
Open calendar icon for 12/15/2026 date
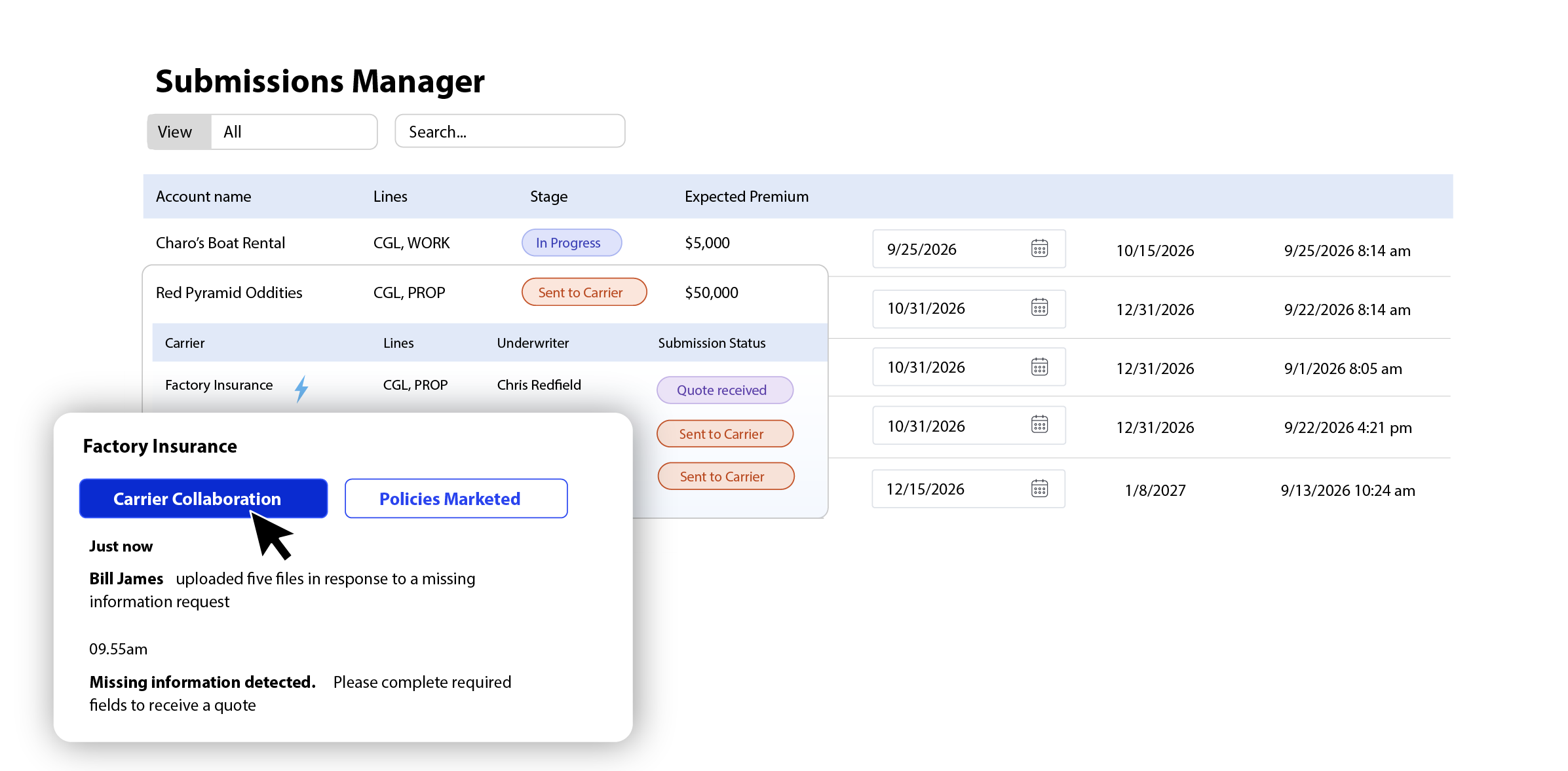click(1039, 489)
